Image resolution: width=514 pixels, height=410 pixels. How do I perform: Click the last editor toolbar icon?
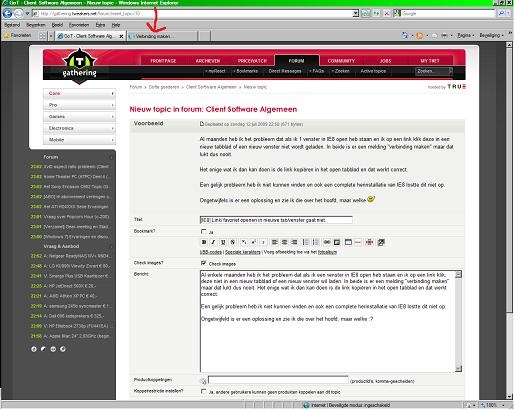pos(381,242)
